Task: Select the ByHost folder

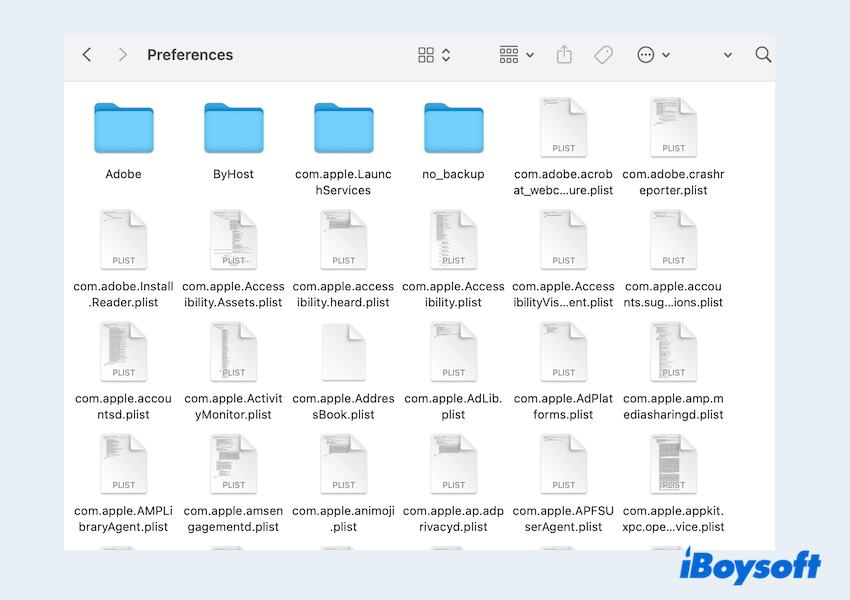Action: point(234,129)
